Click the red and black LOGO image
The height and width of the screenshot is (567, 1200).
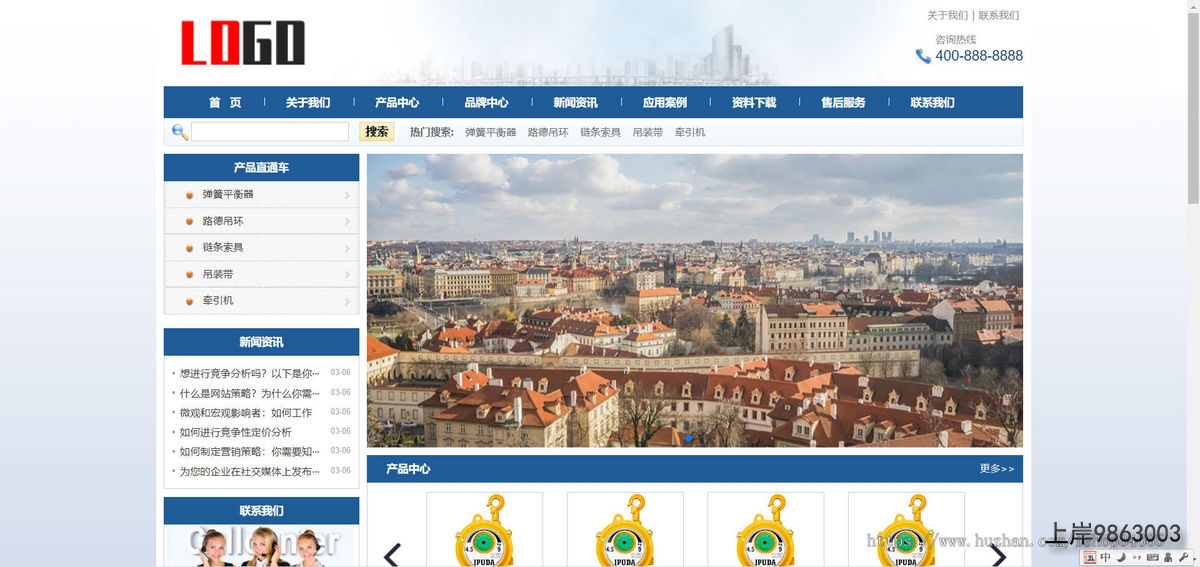pos(243,43)
